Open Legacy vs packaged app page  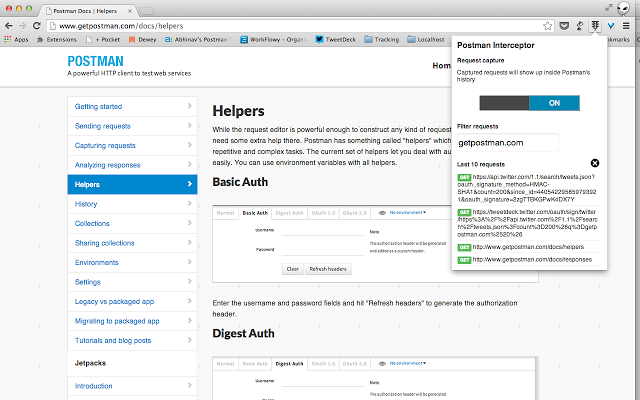tap(132, 302)
